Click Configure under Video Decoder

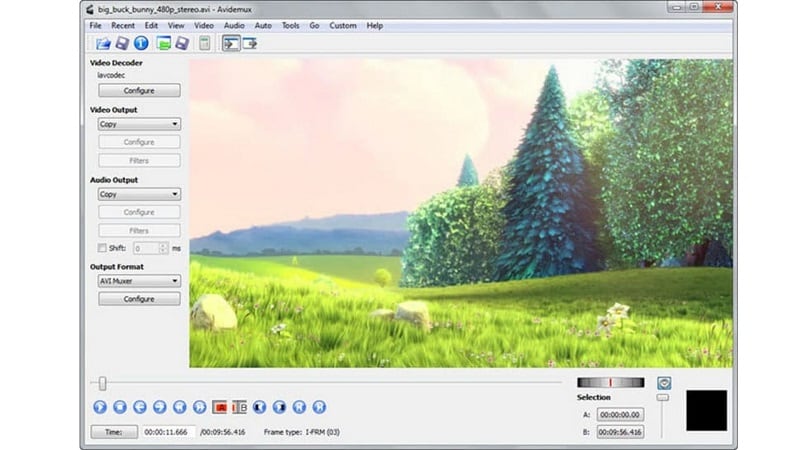click(x=139, y=90)
